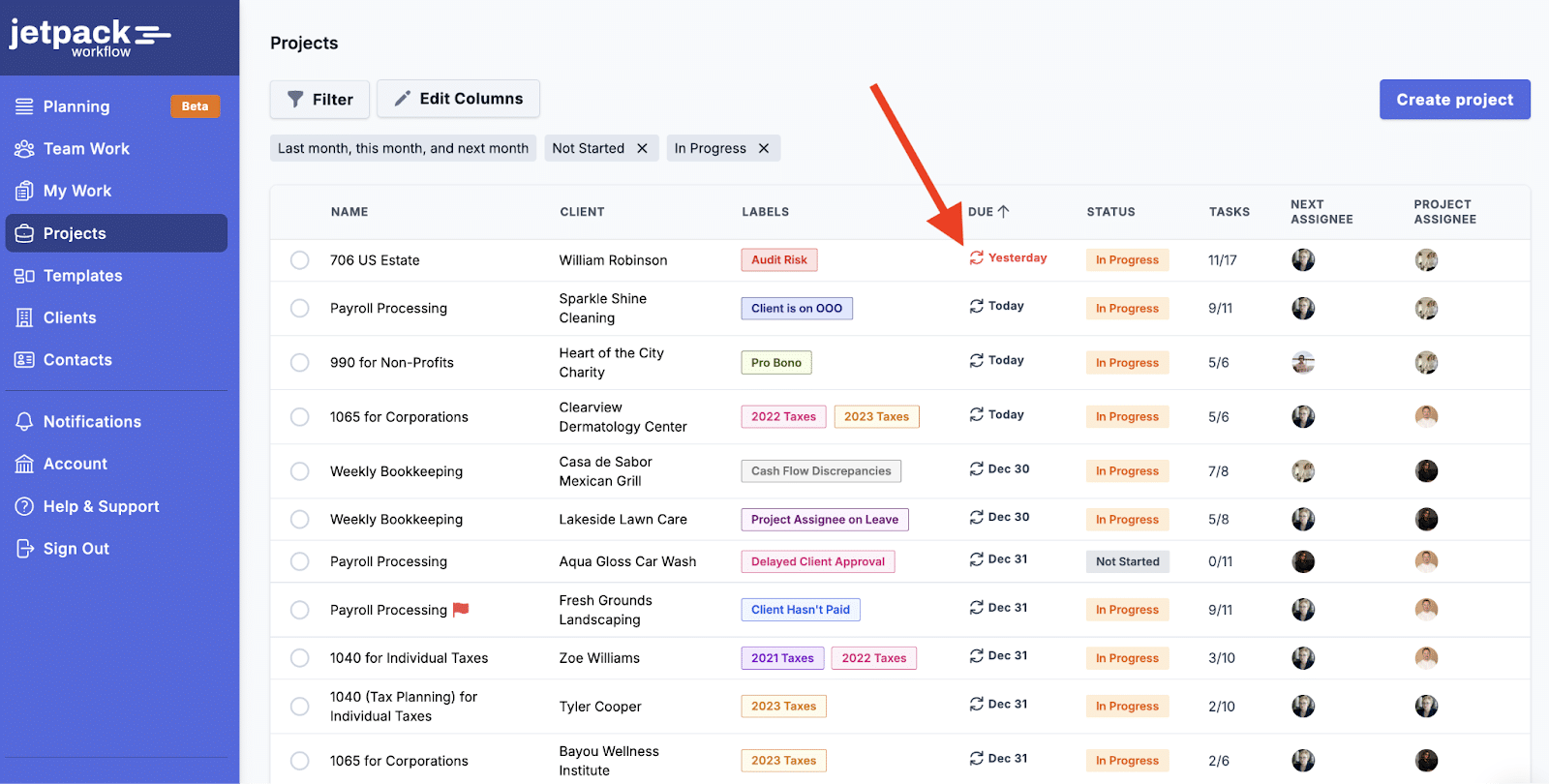Select the 706 US Estate row checkbox
1549x784 pixels.
point(300,260)
